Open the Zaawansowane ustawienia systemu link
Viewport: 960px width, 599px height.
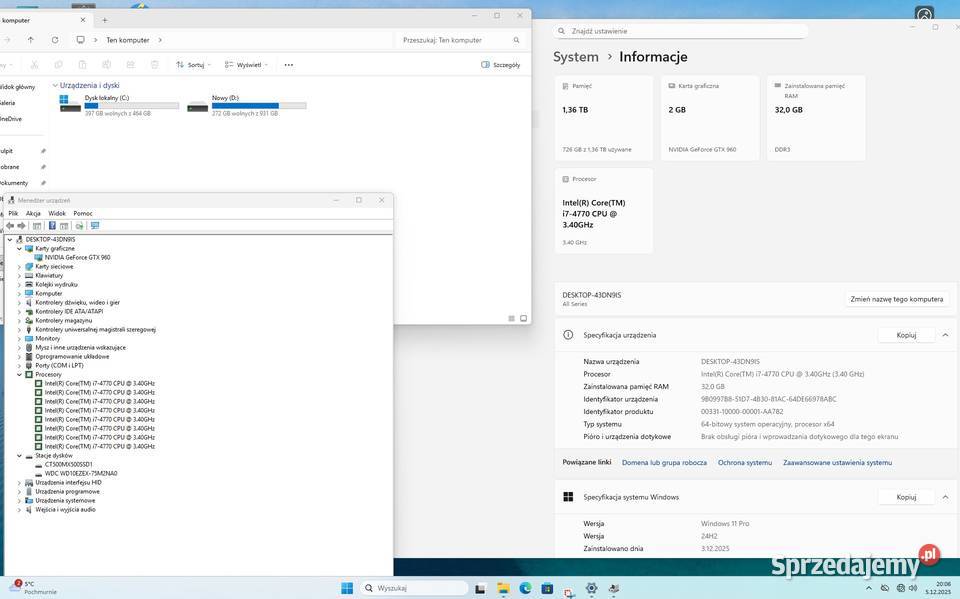(x=837, y=463)
